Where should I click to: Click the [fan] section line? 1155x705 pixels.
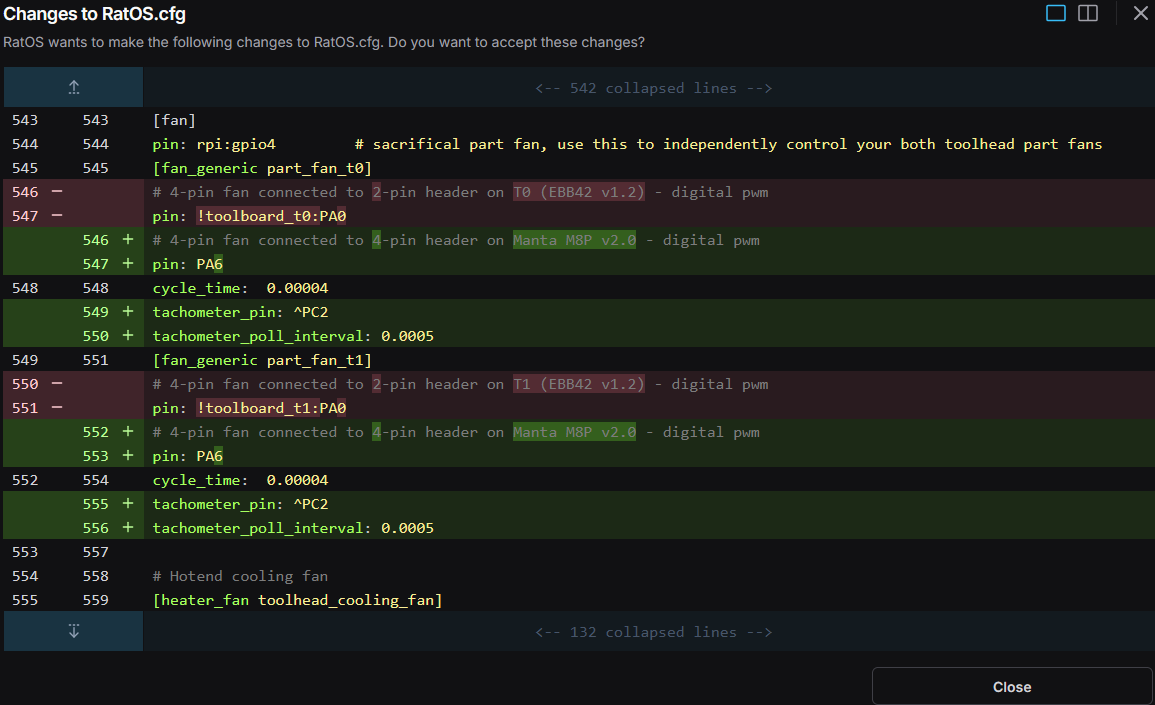[174, 120]
